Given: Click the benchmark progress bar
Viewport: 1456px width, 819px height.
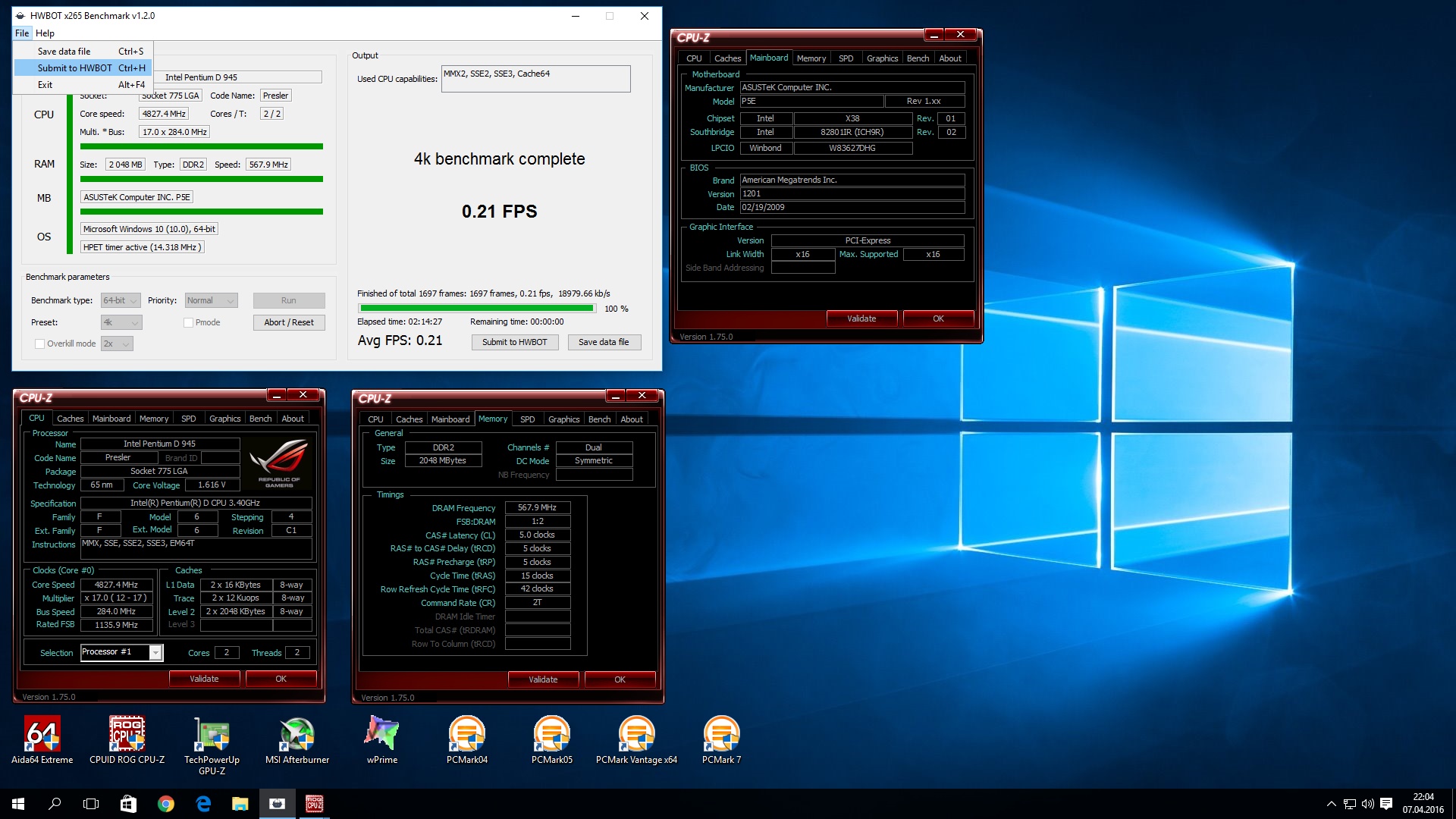Looking at the screenshot, I should tap(477, 309).
